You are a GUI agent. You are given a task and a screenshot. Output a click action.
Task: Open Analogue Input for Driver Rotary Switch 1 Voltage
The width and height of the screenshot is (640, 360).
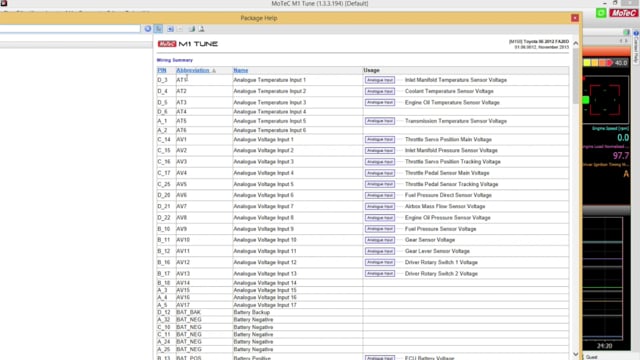[380, 262]
